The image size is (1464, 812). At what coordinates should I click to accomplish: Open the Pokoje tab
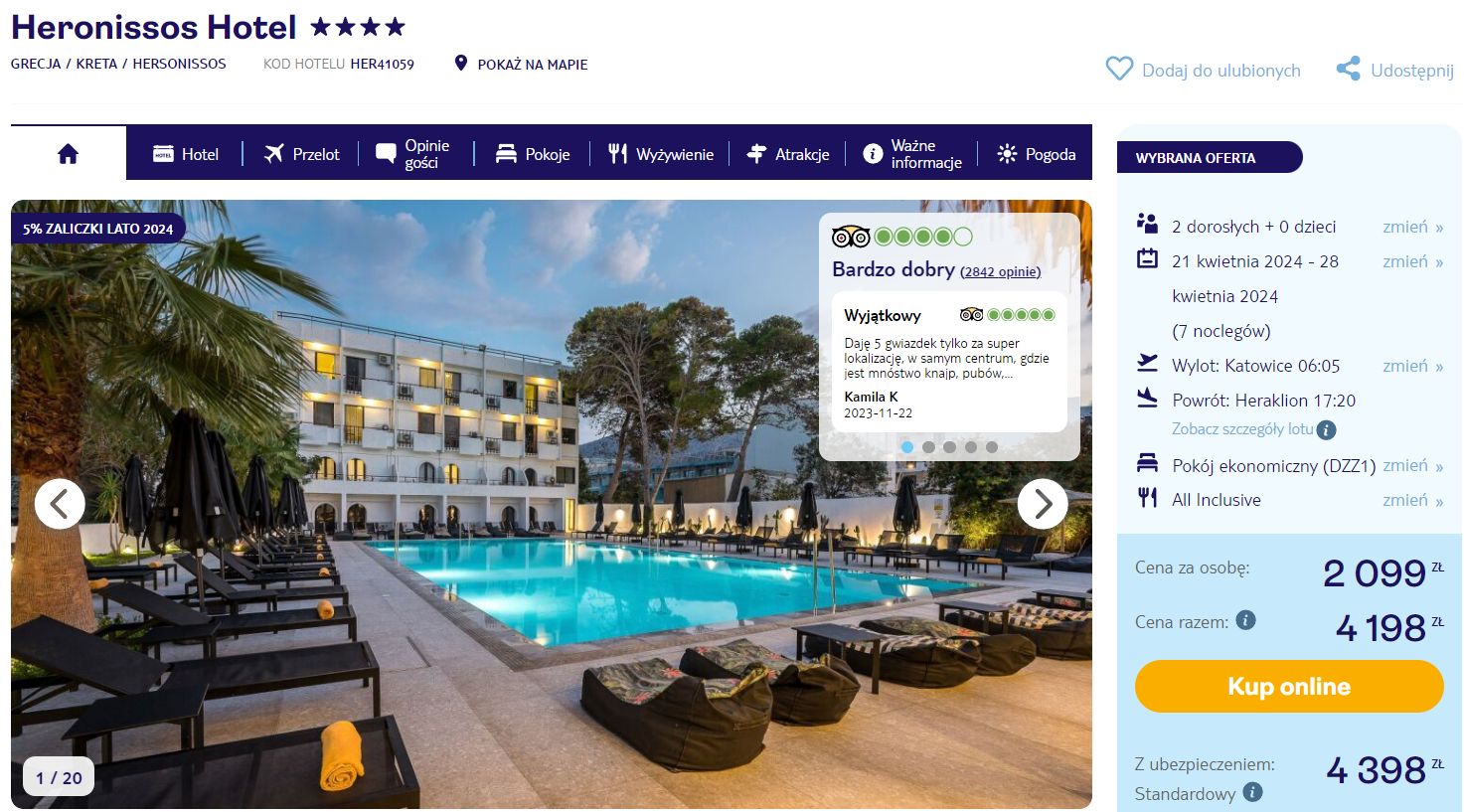(533, 154)
